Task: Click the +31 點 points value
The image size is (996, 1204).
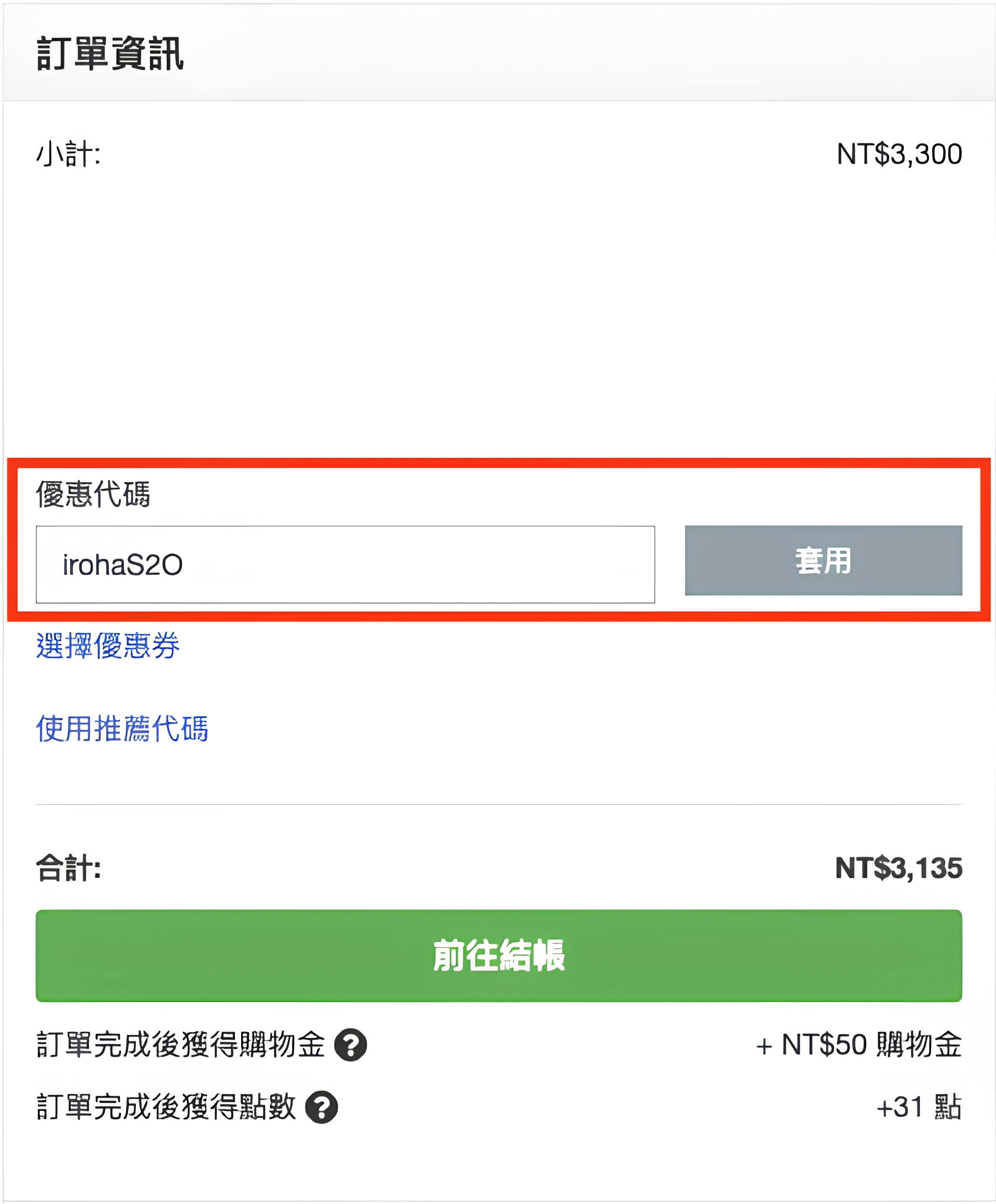Action: [x=919, y=1106]
